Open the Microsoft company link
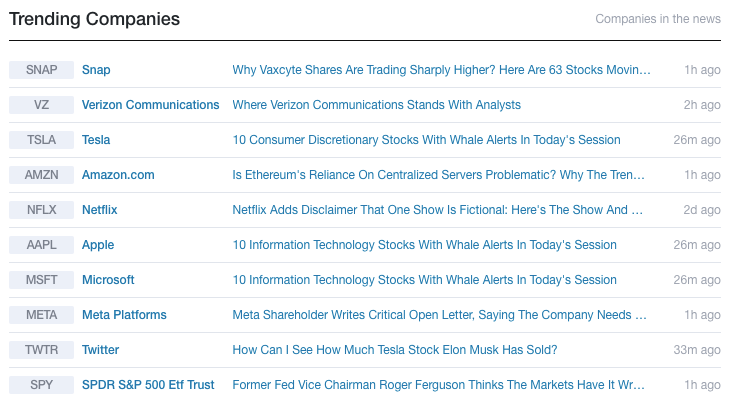731x408 pixels. (x=108, y=280)
